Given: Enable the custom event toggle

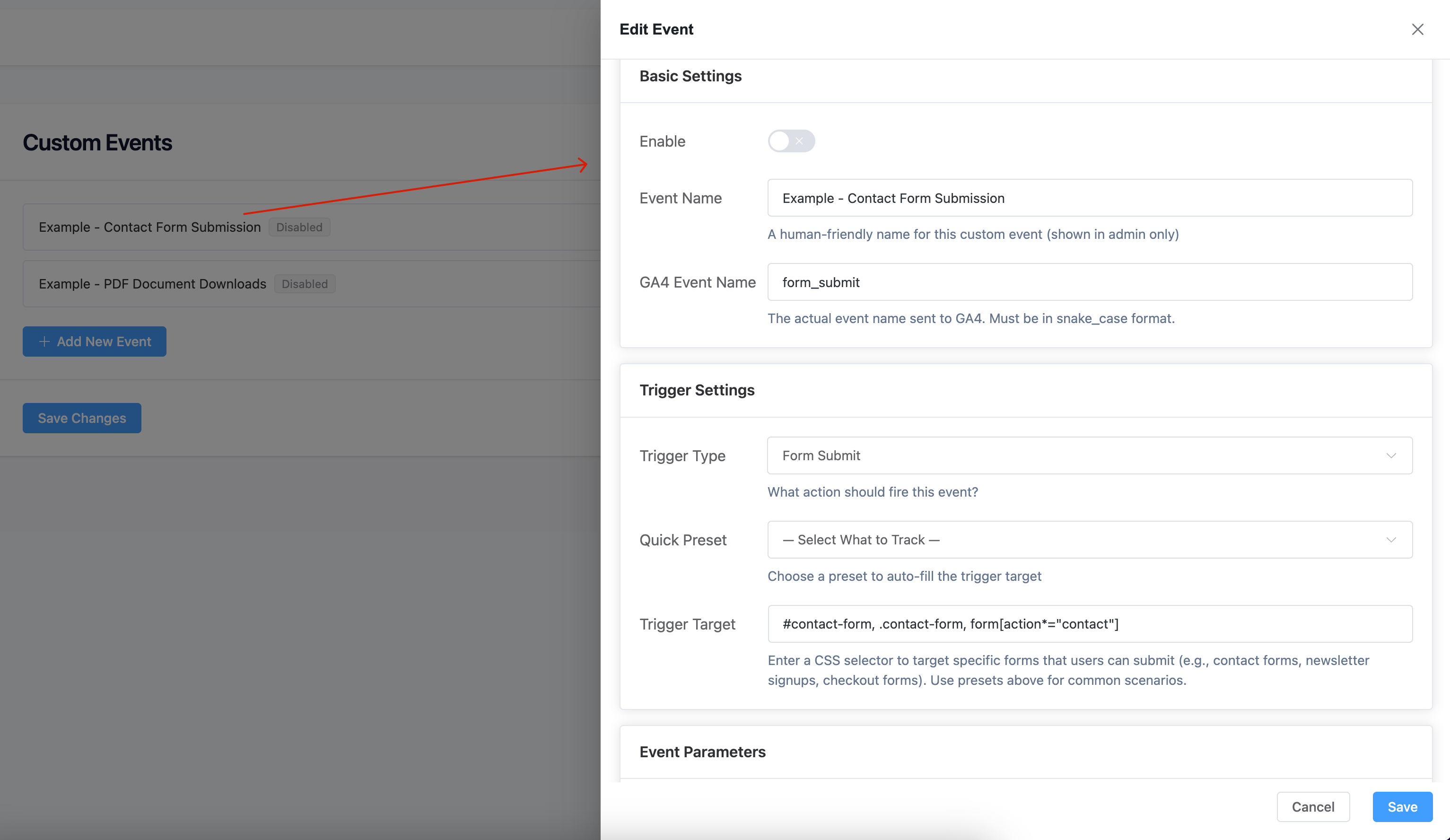Looking at the screenshot, I should pos(791,141).
